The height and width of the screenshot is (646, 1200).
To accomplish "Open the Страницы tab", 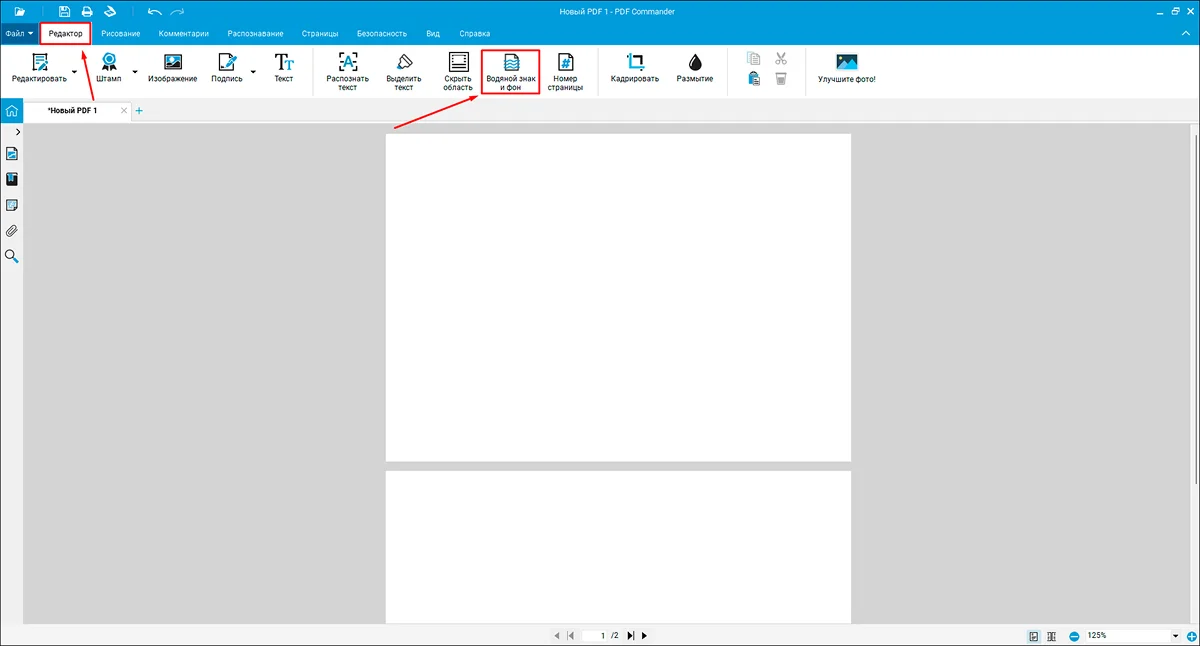I will coord(320,33).
